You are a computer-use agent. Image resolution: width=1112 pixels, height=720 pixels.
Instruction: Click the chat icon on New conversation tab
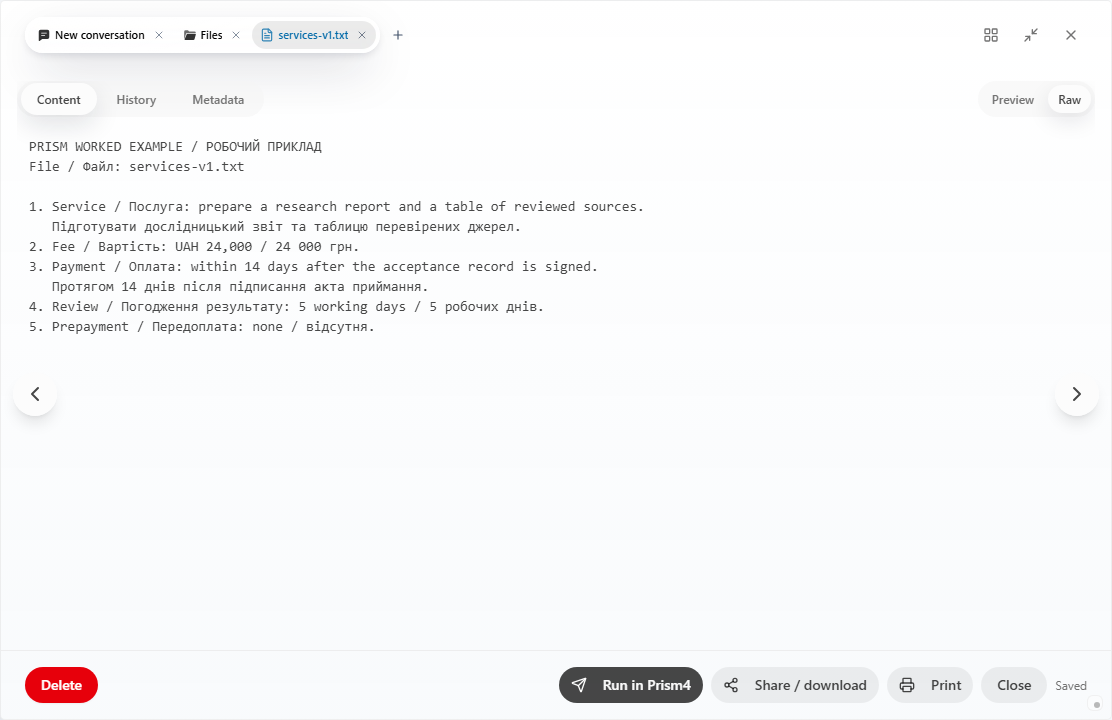click(44, 35)
